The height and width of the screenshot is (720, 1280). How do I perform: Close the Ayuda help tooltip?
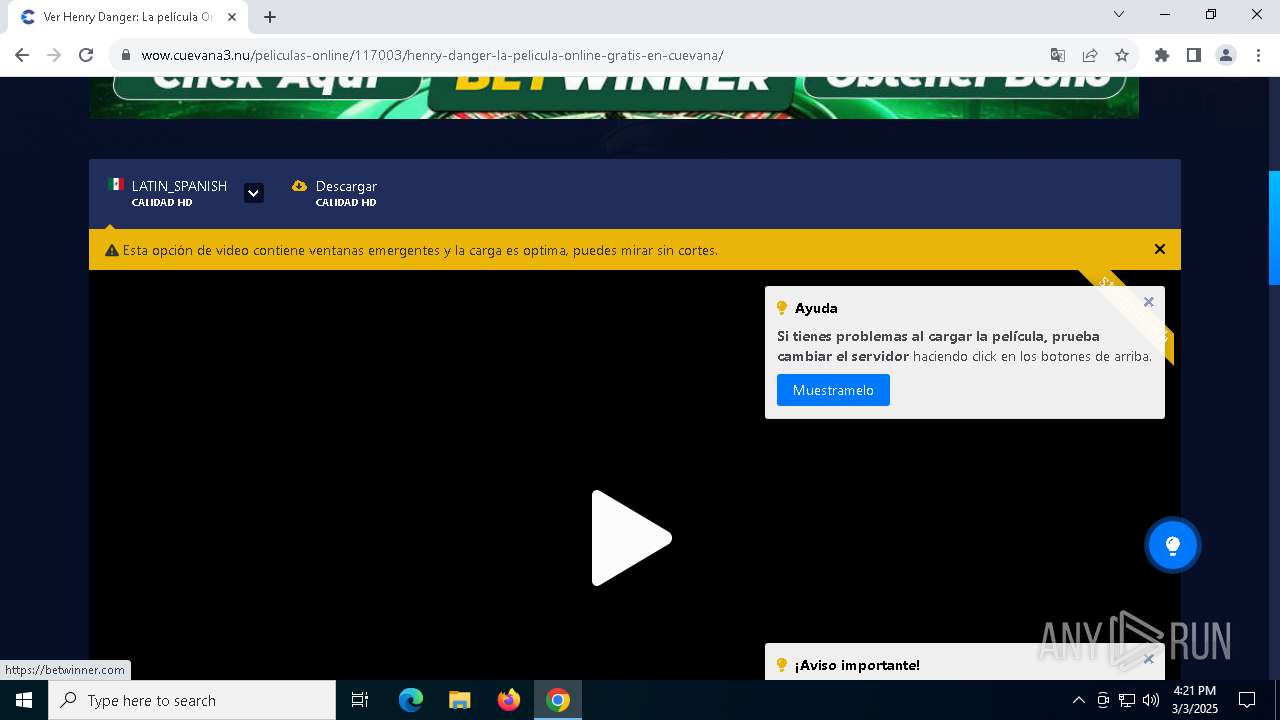point(1149,302)
